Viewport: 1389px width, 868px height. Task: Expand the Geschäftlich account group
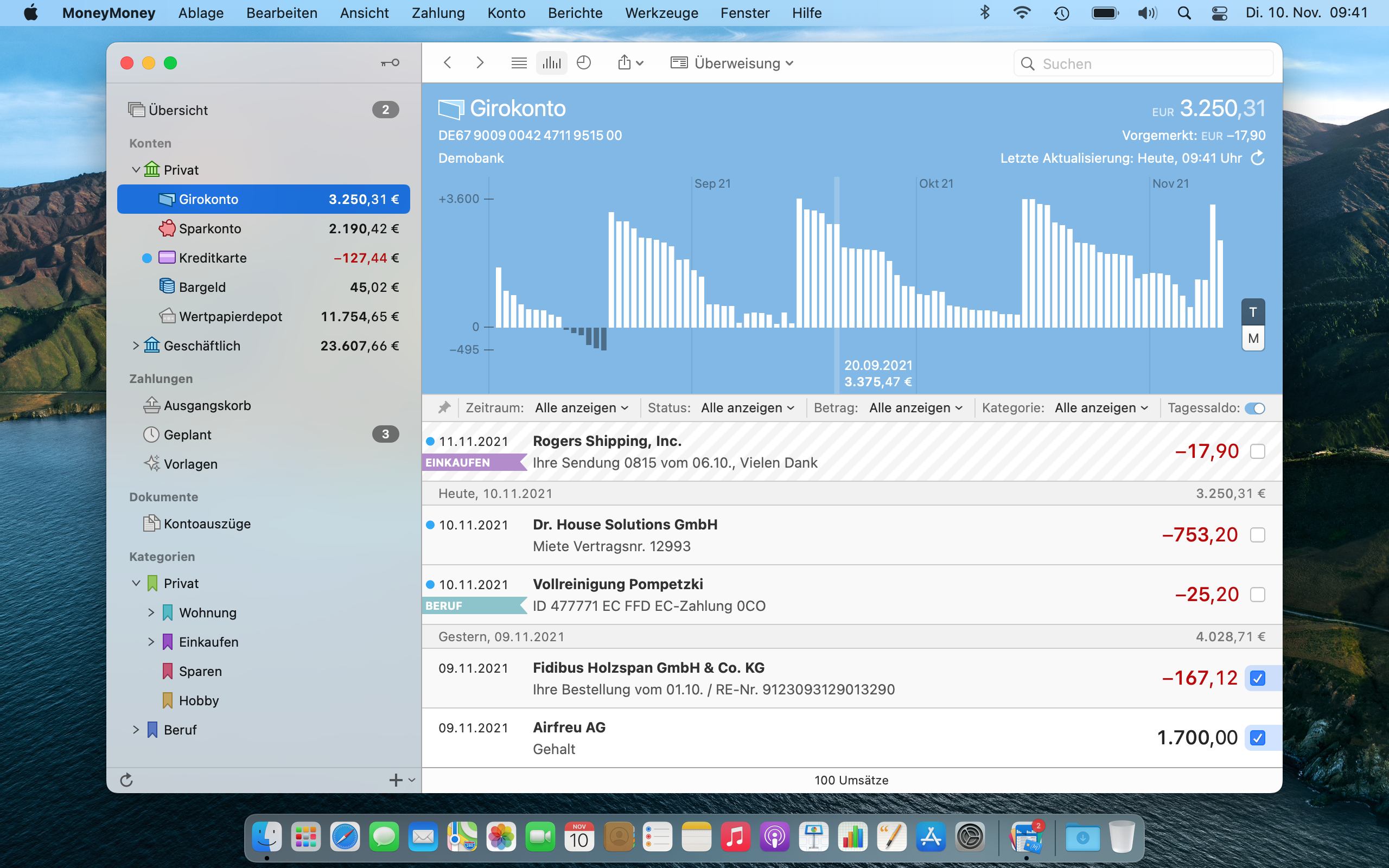click(136, 346)
